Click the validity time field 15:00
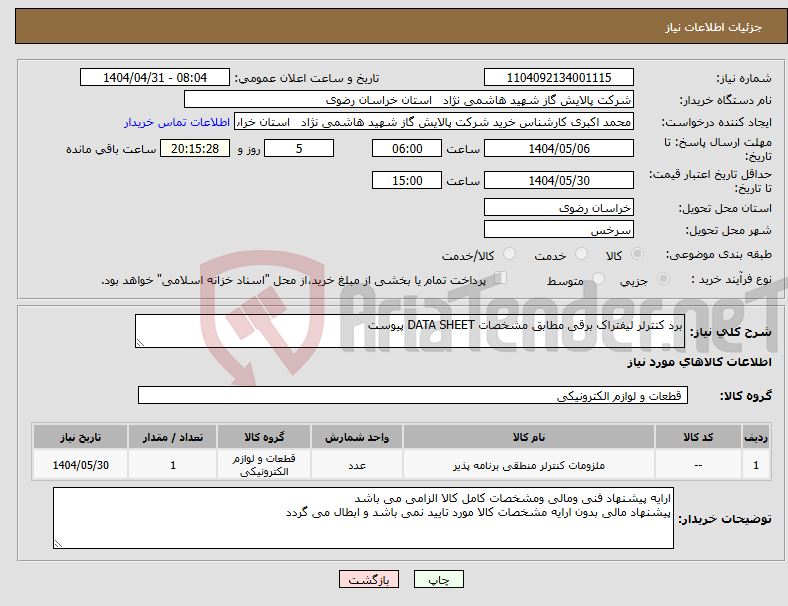The height and width of the screenshot is (606, 788). 407,180
